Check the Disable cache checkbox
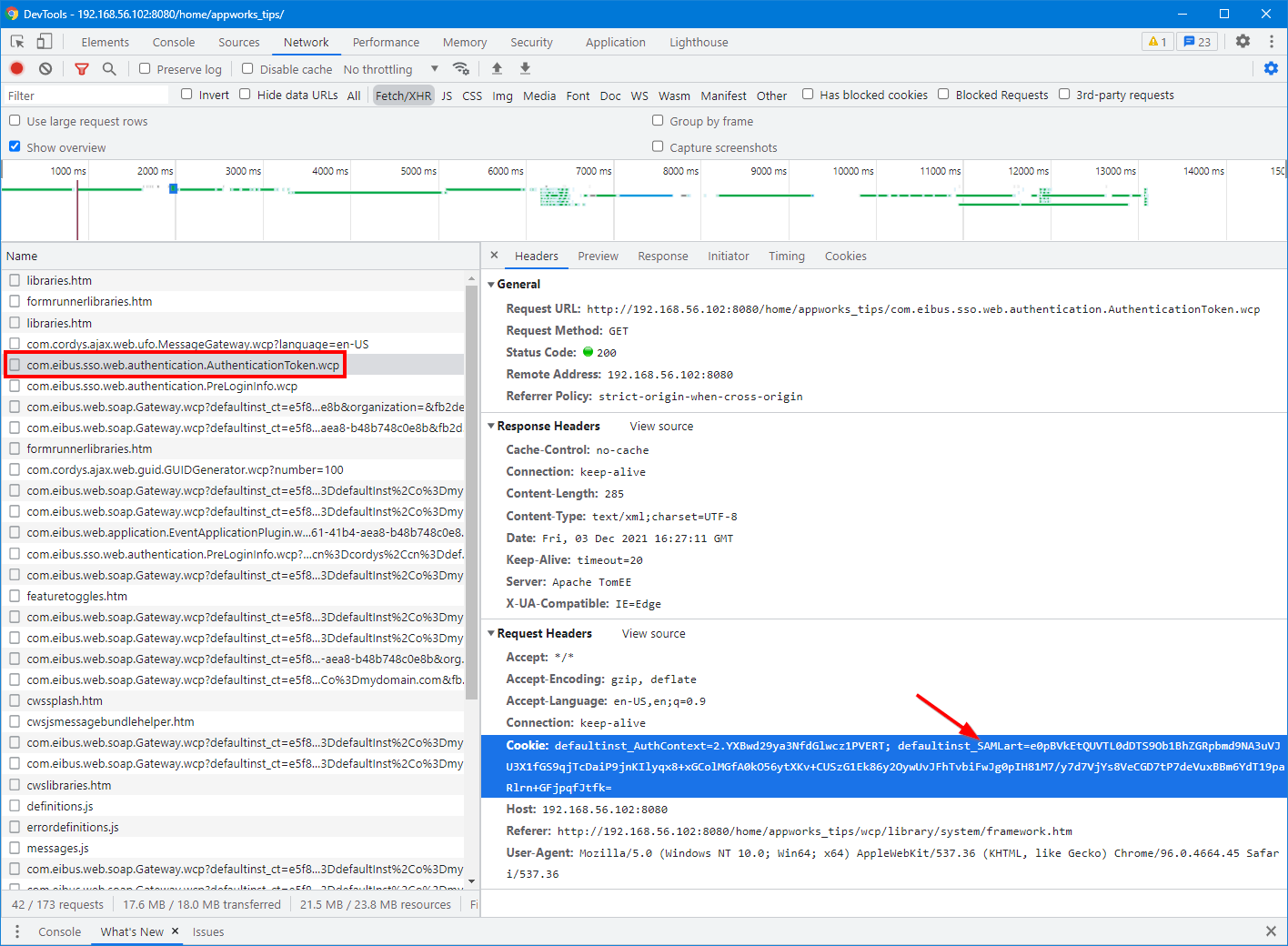Image resolution: width=1288 pixels, height=946 pixels. pos(247,69)
